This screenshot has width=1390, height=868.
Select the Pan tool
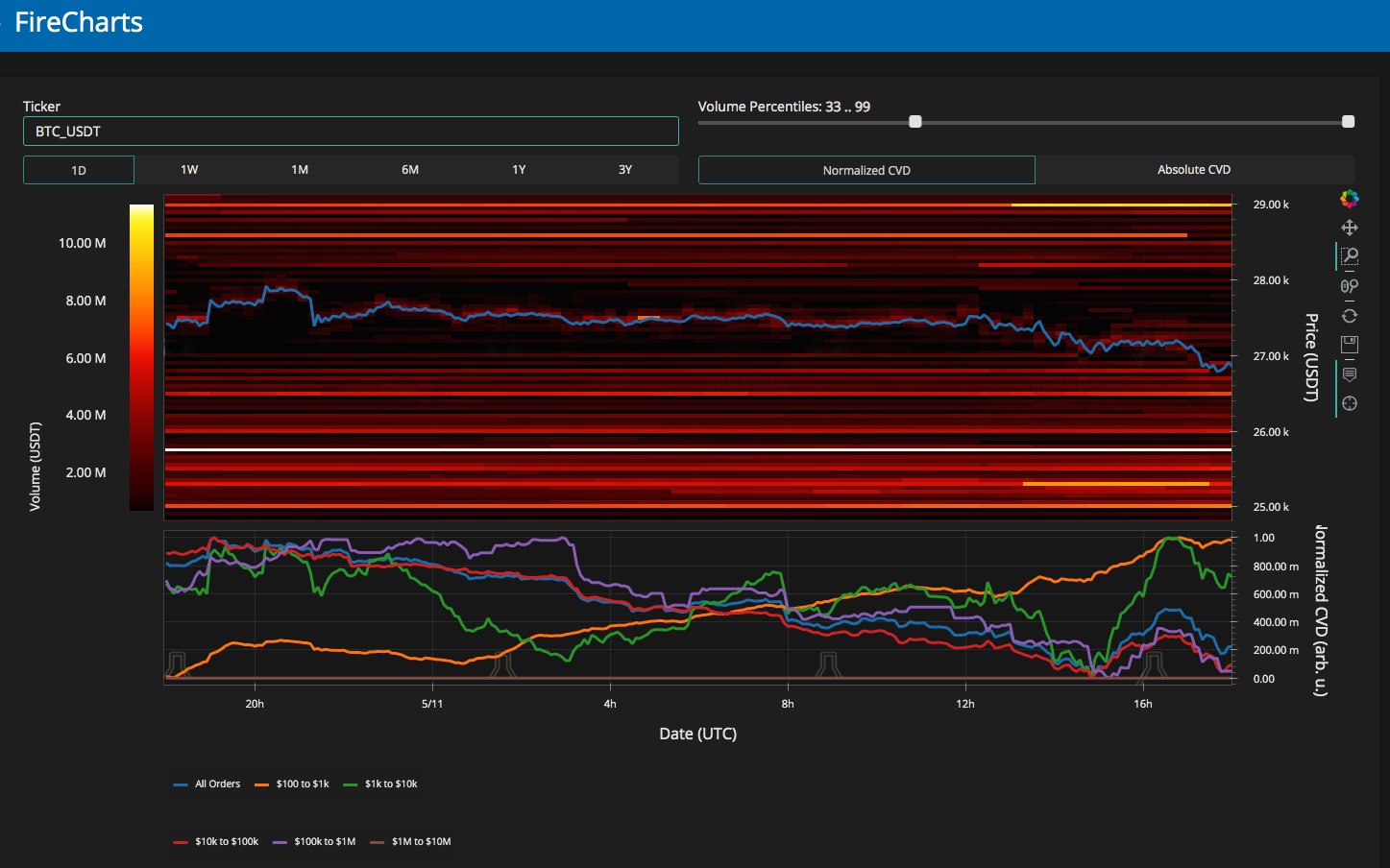coord(1350,228)
